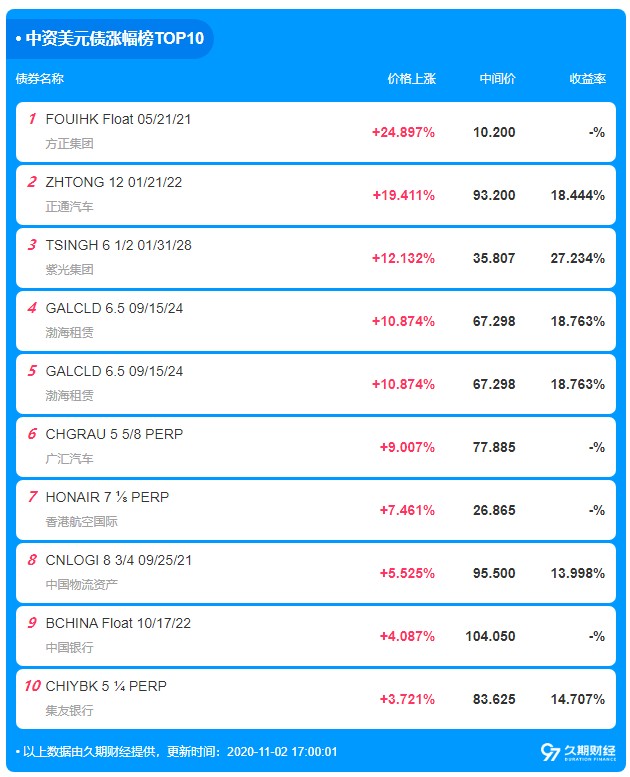Click the 104.050 mid price value
The height and width of the screenshot is (777, 630).
[x=490, y=636]
